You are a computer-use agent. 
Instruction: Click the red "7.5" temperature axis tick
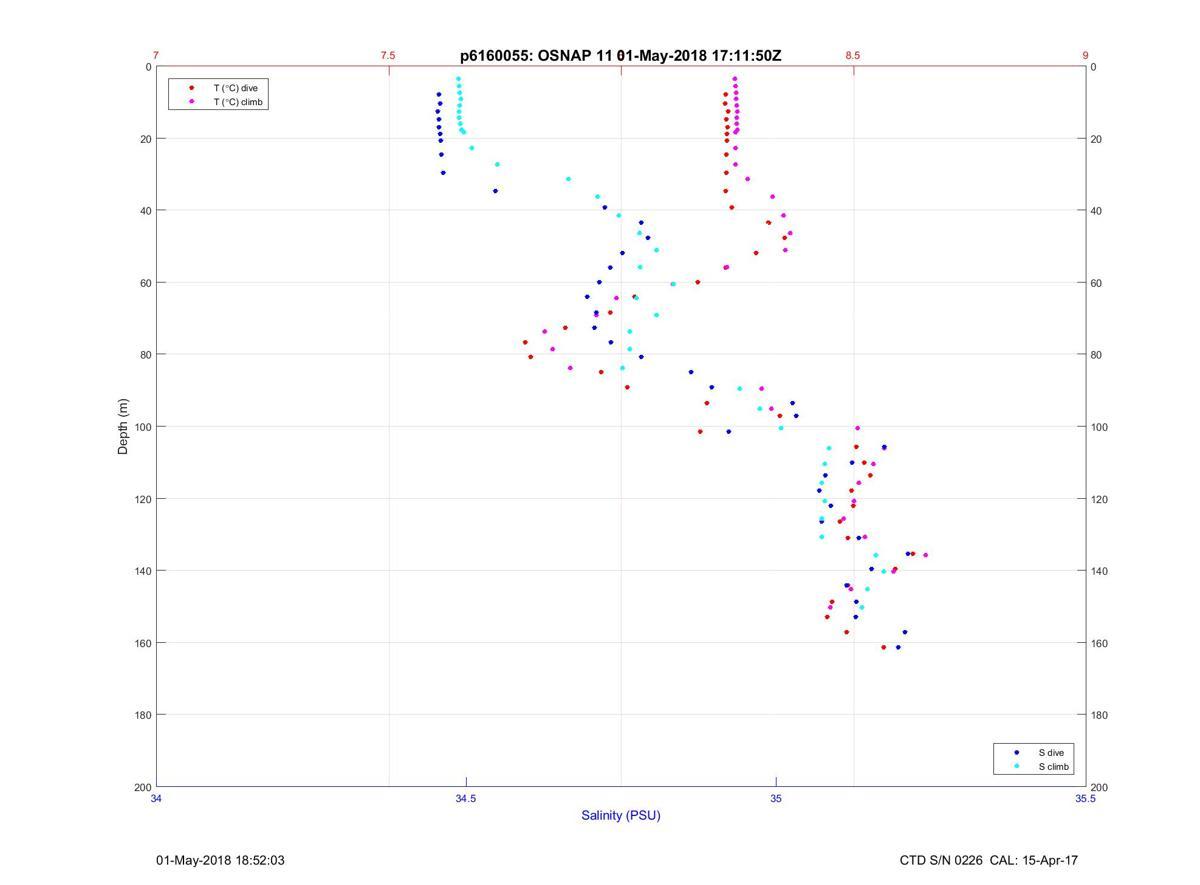pos(388,56)
